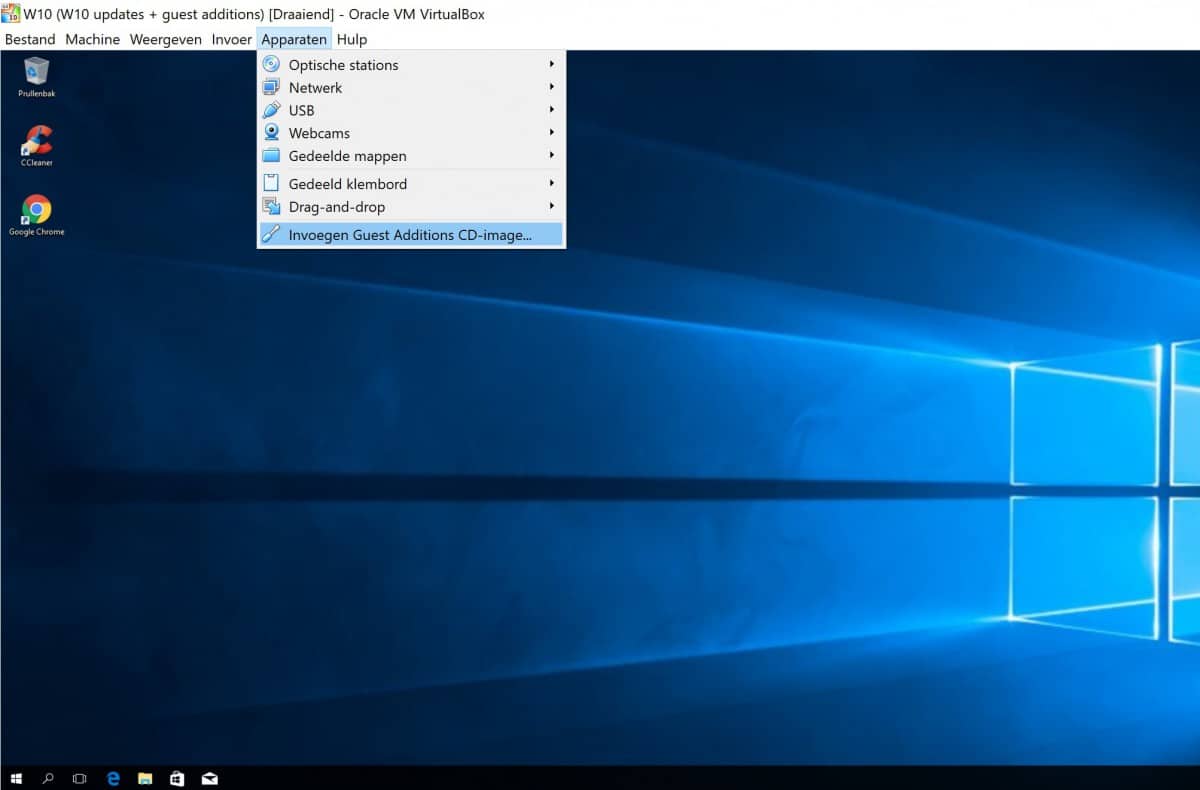Click the Gedeeld klembord clipboard icon

pos(271,184)
